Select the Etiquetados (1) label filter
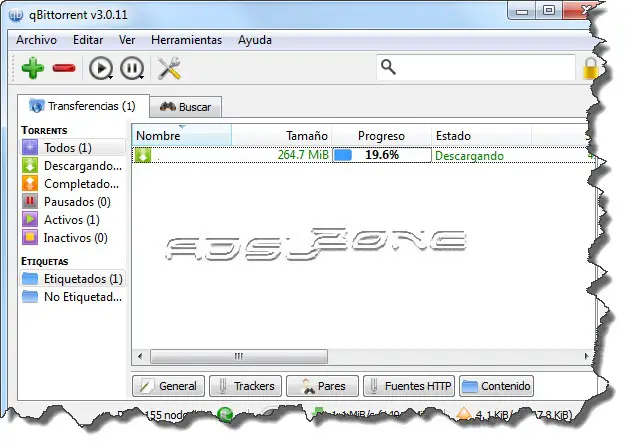The height and width of the screenshot is (447, 632). tap(73, 279)
